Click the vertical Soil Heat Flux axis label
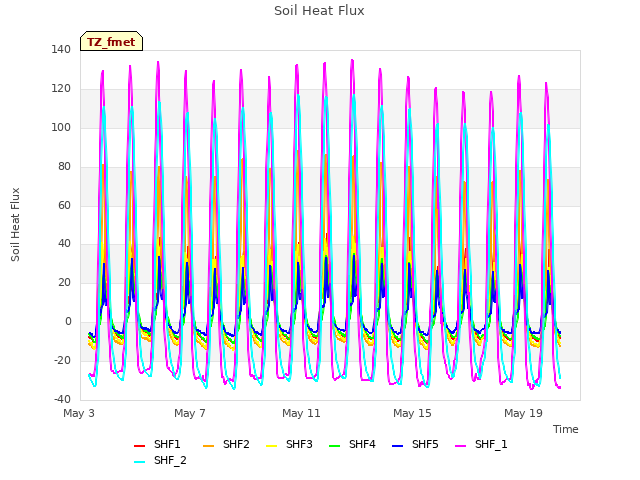The width and height of the screenshot is (640, 480). [15, 224]
